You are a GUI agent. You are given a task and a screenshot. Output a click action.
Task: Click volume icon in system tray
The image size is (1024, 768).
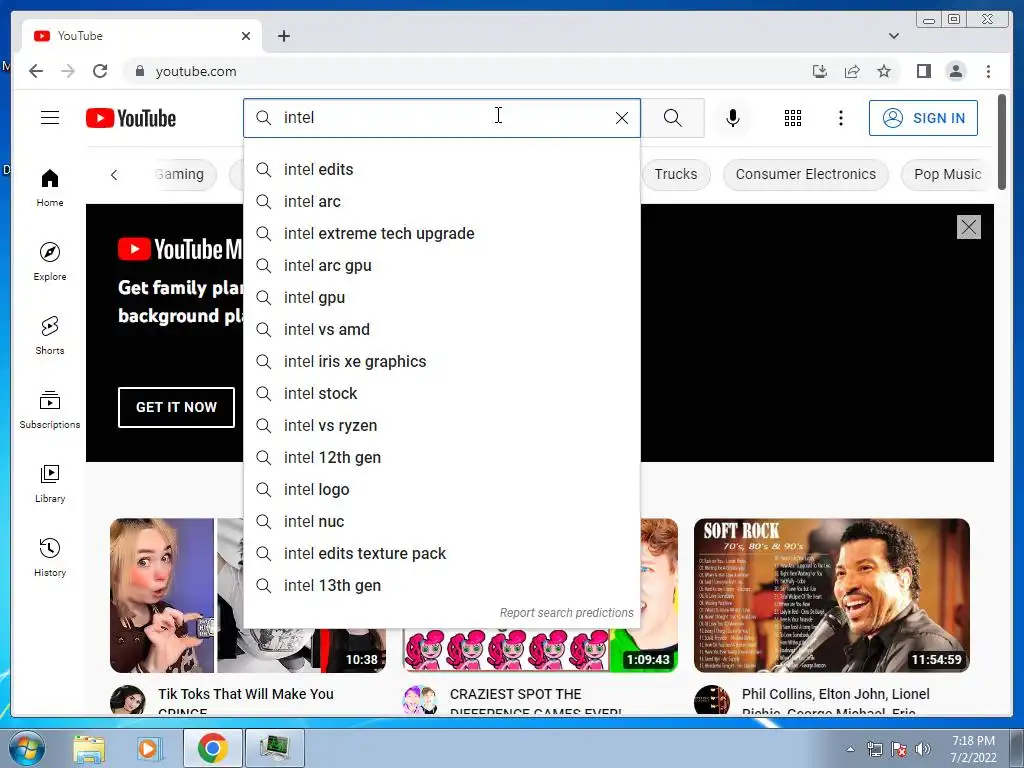[923, 749]
